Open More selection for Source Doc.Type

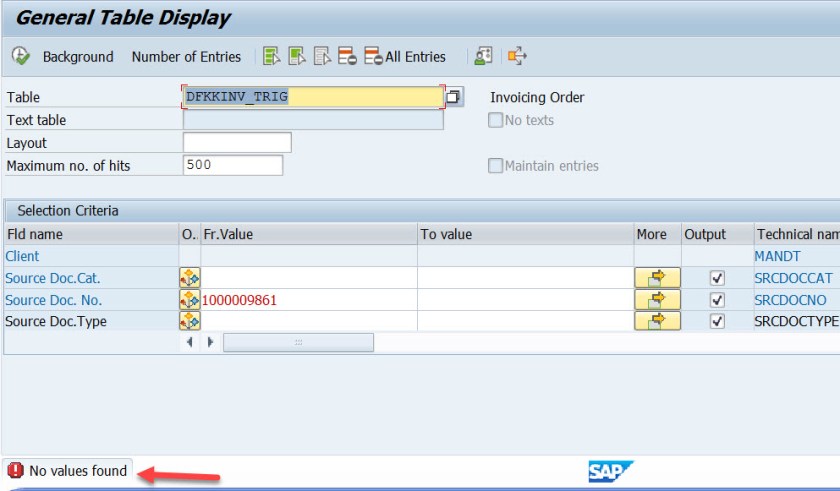coord(657,321)
